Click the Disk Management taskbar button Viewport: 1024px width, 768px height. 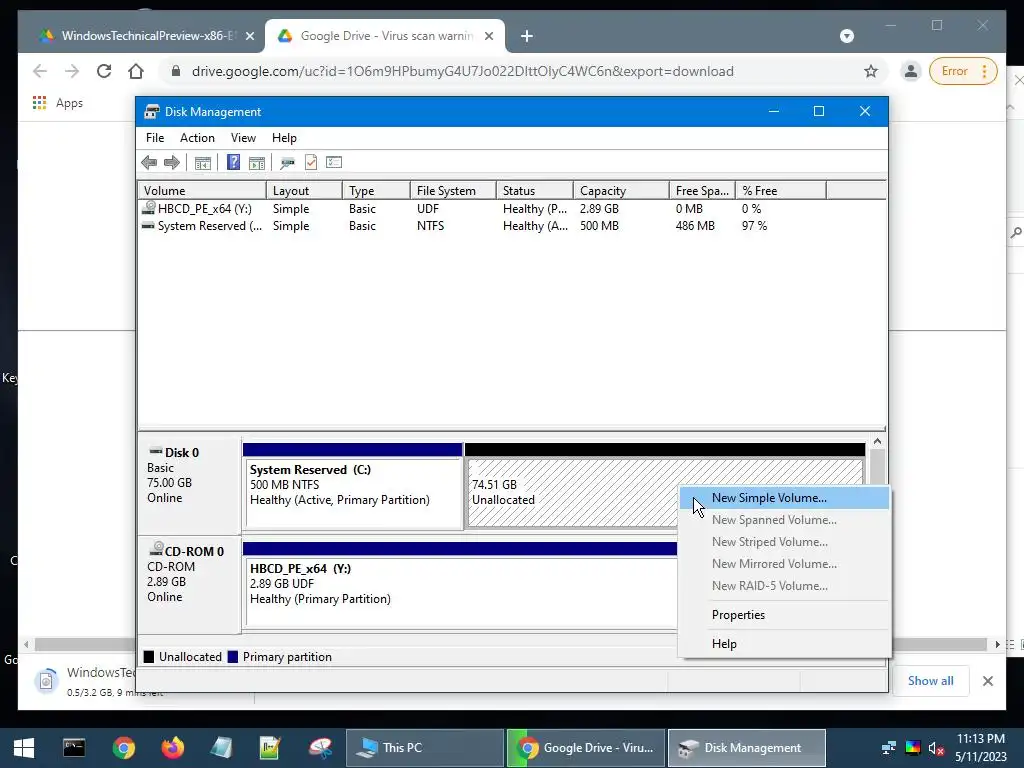(x=746, y=748)
